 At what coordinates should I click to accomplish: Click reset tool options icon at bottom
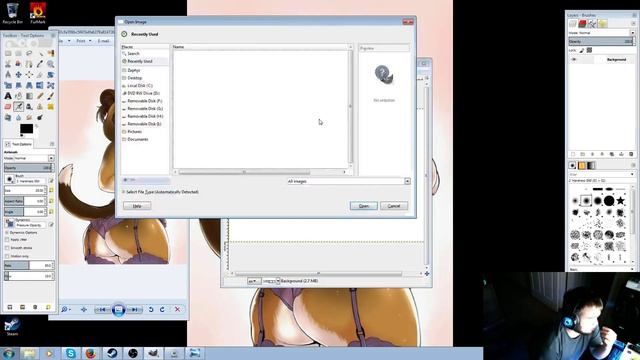tap(48, 307)
